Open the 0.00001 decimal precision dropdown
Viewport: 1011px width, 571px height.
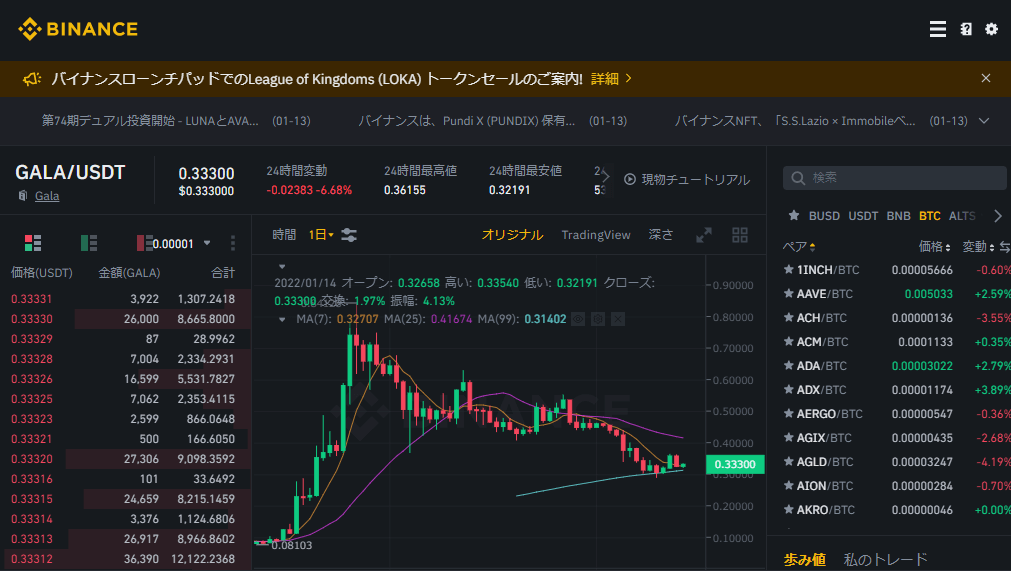[181, 244]
